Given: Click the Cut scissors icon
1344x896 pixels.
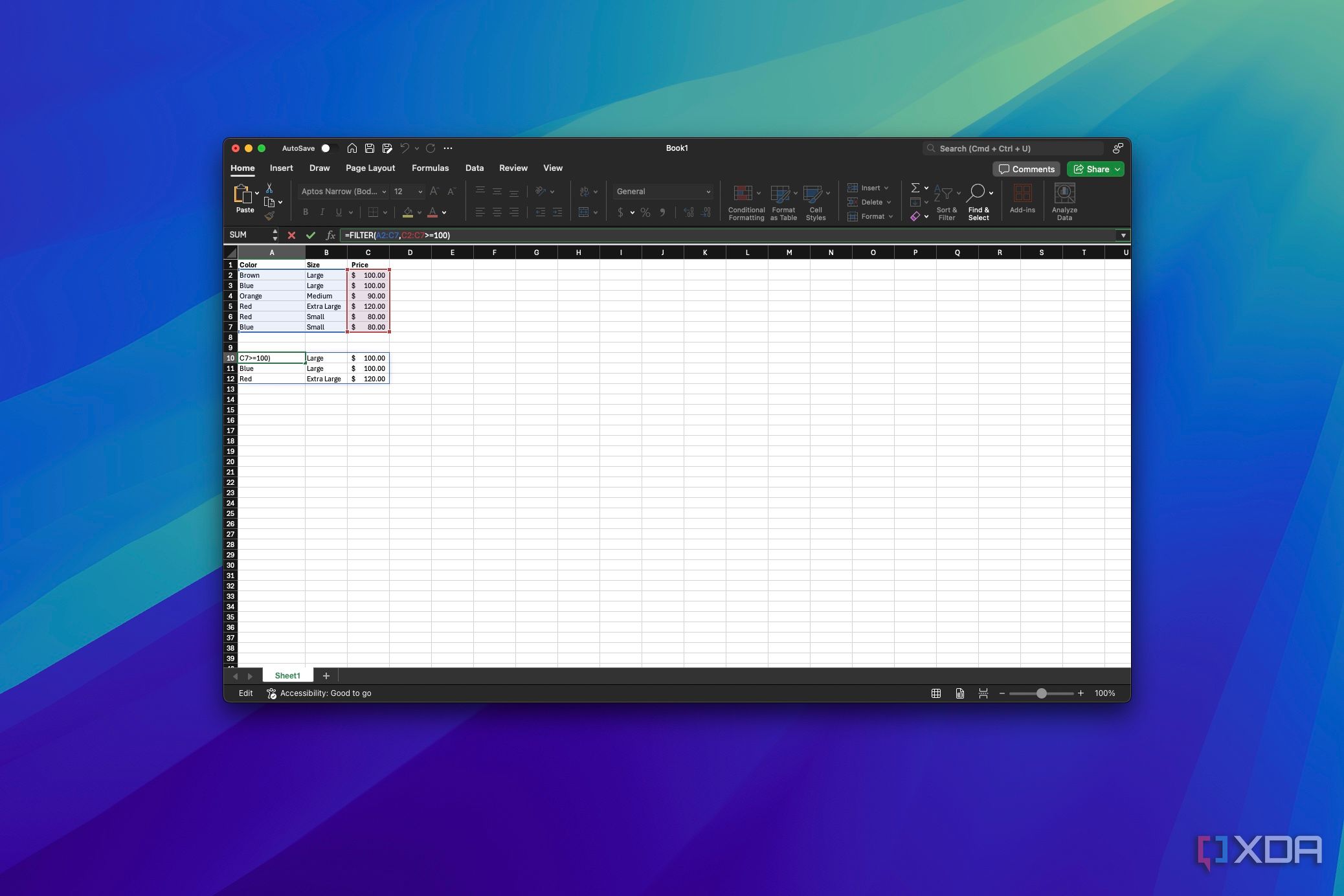Looking at the screenshot, I should pos(269,188).
